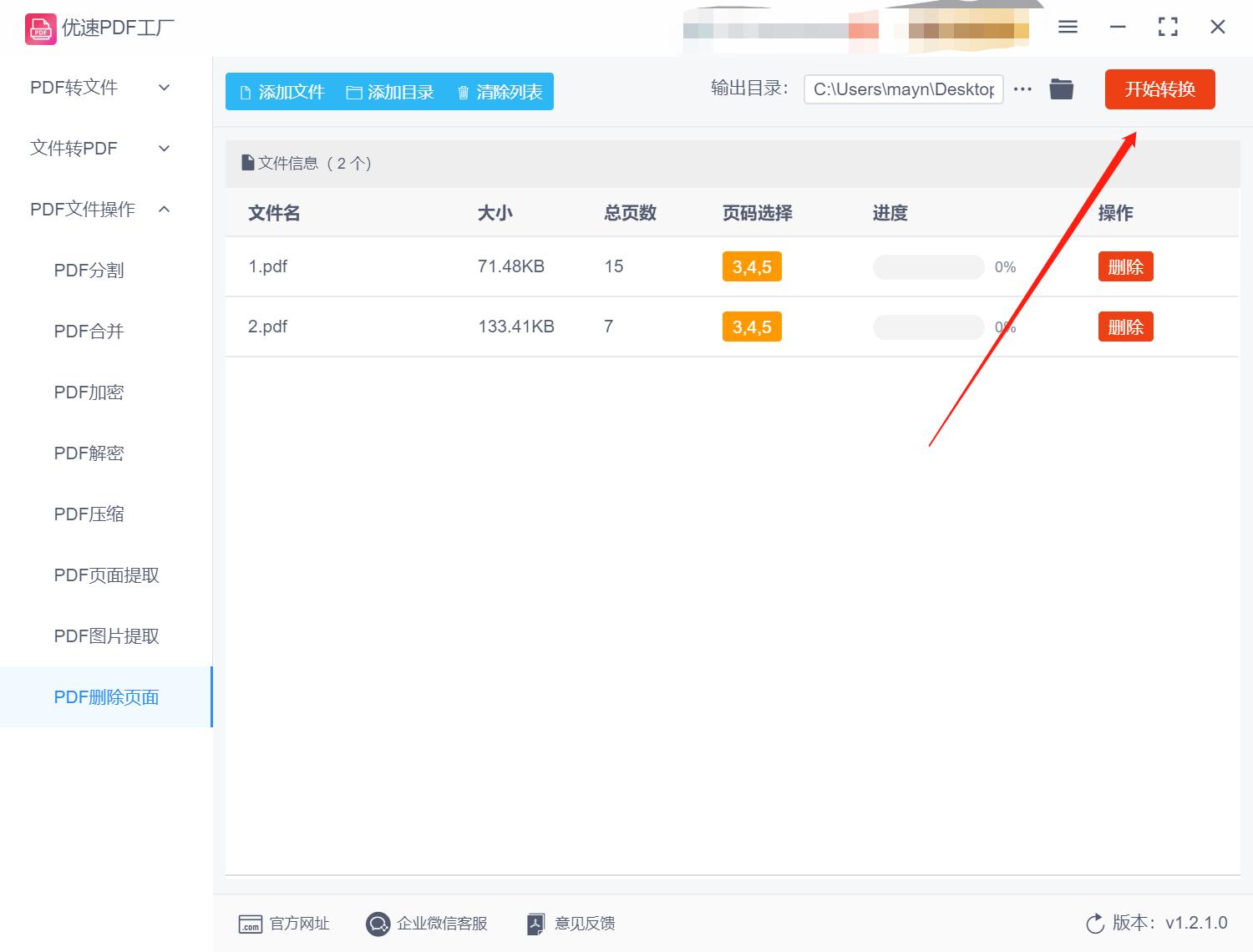Click the 开始转换 convert button
This screenshot has width=1253, height=952.
1159,89
